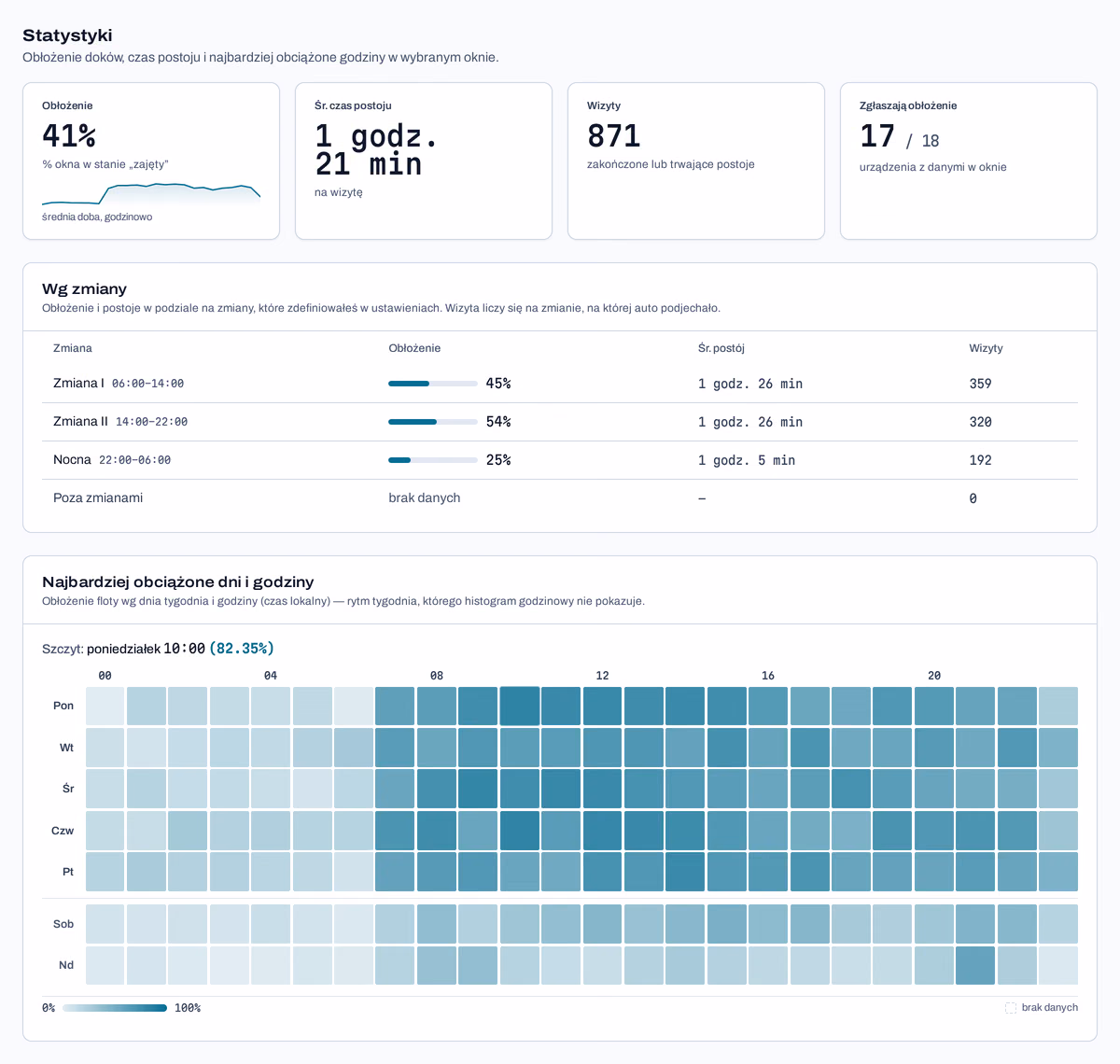Click the 'Wg zmiany' section title
Screen dimensions: 1120x1064
tap(84, 289)
